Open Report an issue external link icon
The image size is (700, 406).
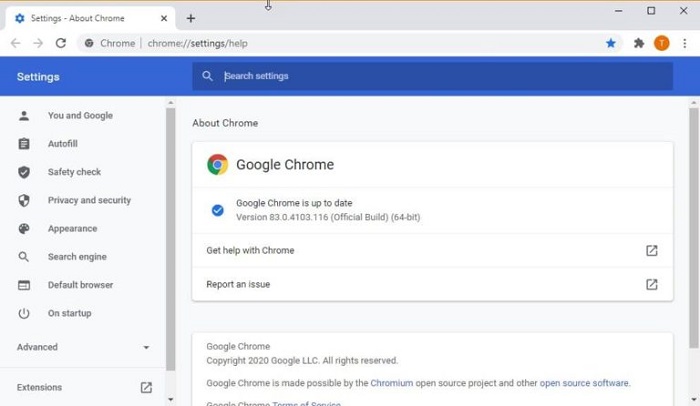tap(651, 284)
